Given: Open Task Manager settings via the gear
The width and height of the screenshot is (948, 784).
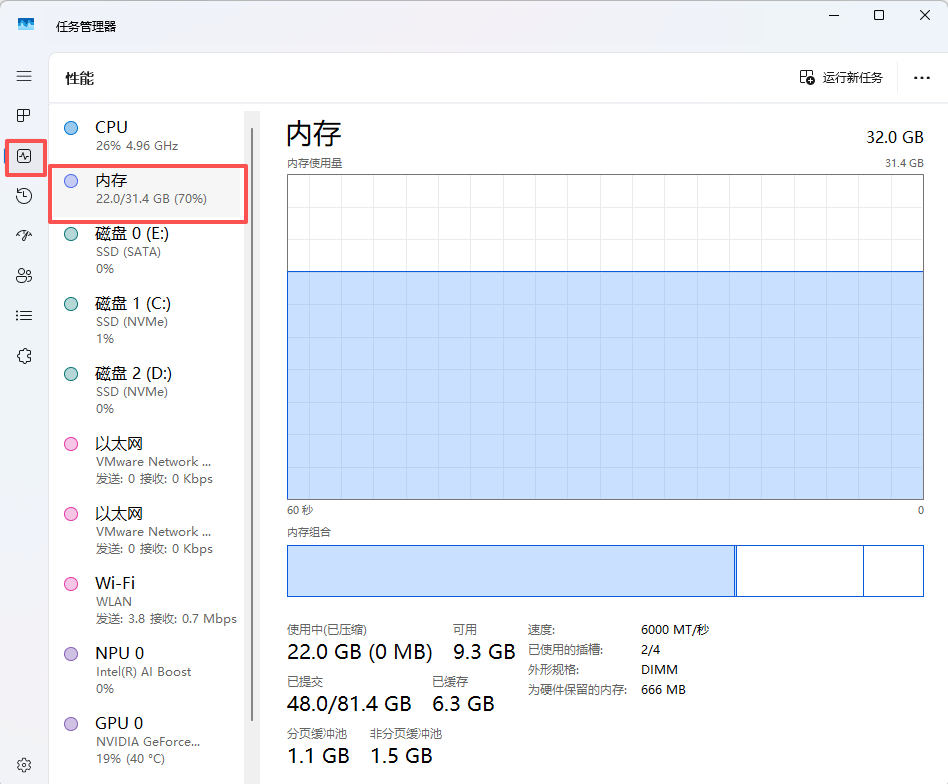Looking at the screenshot, I should (x=23, y=763).
